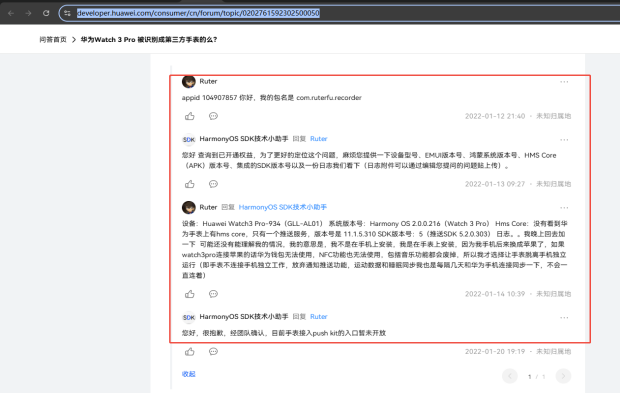This screenshot has height=394, width=621.
Task: Open SDK helper avatar on push kit reply
Action: pyautogui.click(x=189, y=317)
